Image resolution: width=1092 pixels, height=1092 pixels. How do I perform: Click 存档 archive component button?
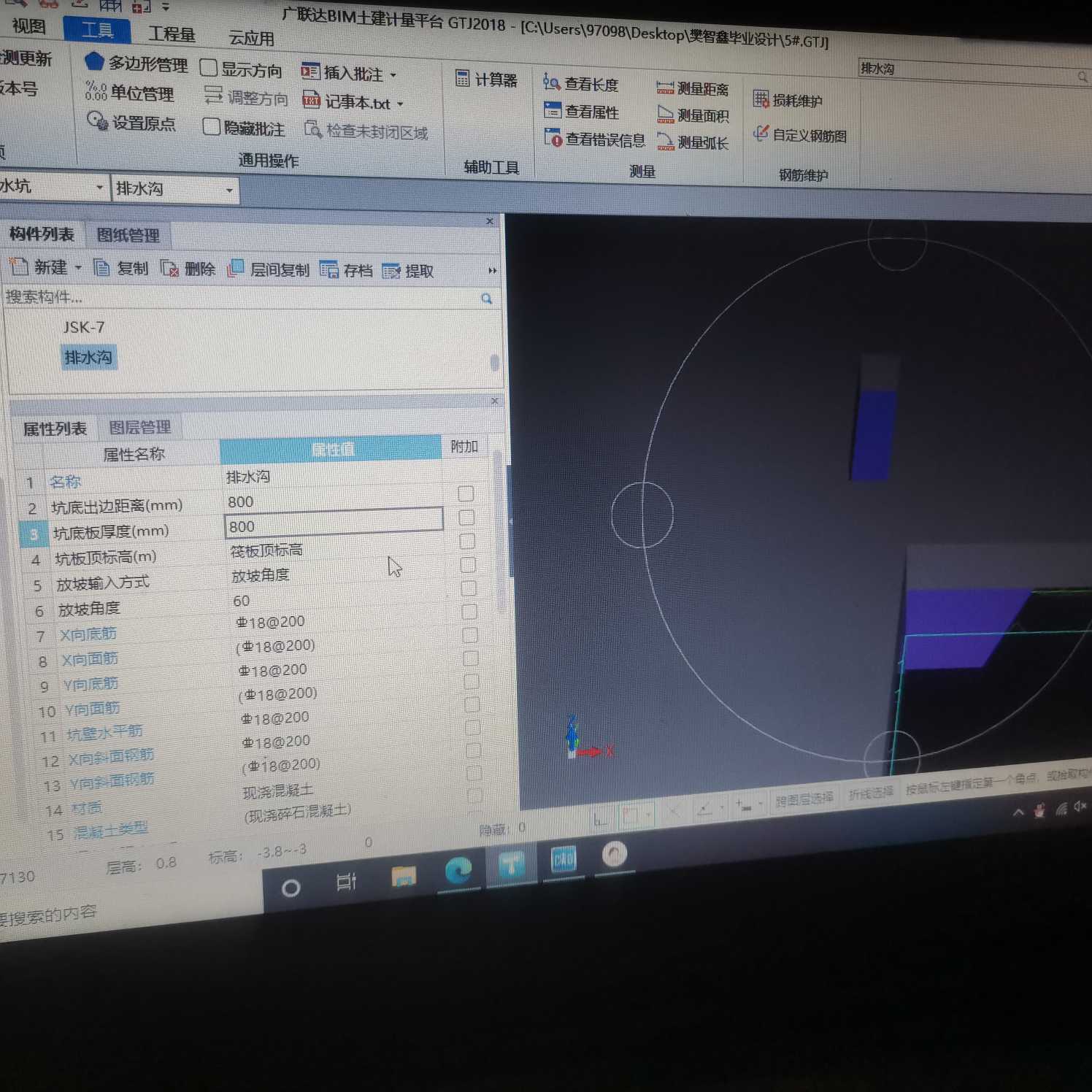346,271
